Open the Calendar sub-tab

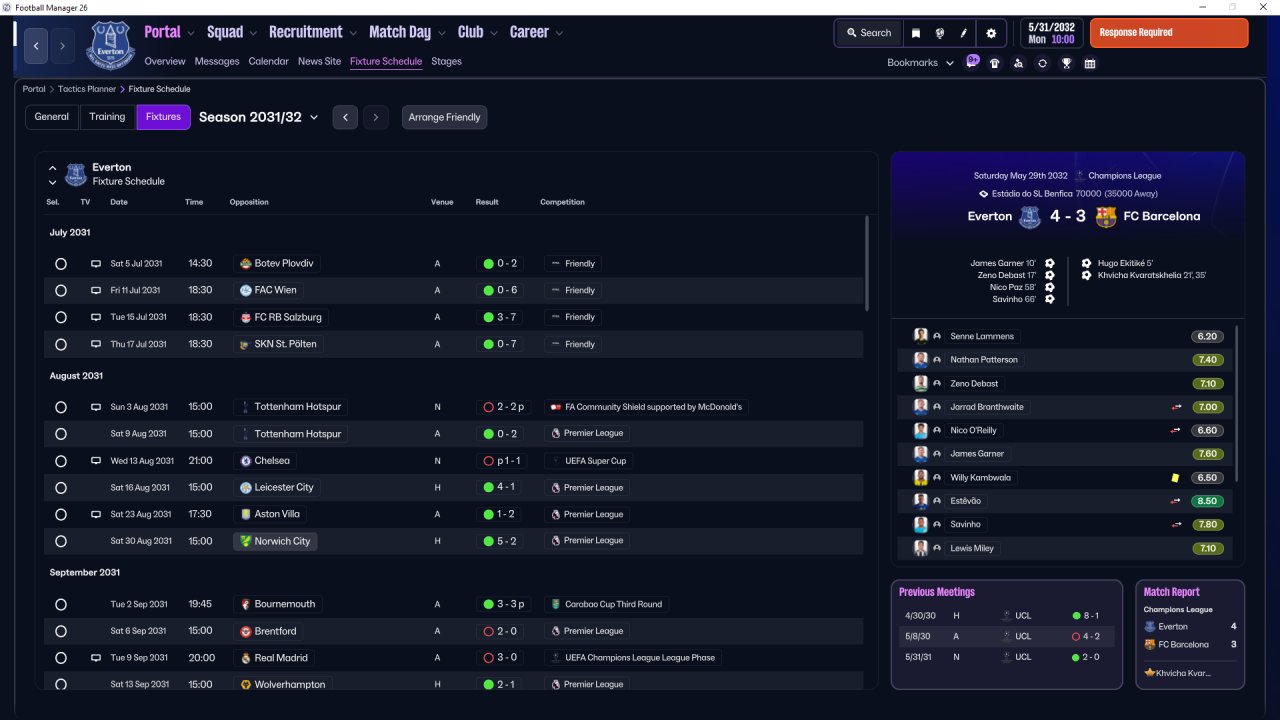pos(268,61)
